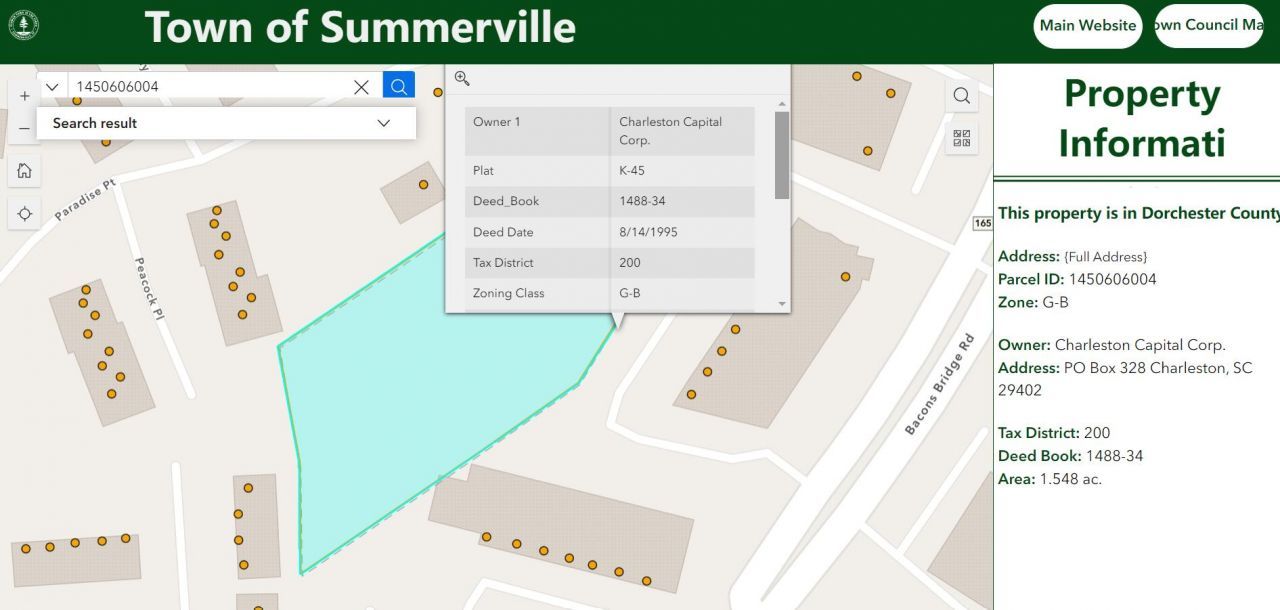
Task: Open the search source dropdown arrow
Action: tap(52, 87)
